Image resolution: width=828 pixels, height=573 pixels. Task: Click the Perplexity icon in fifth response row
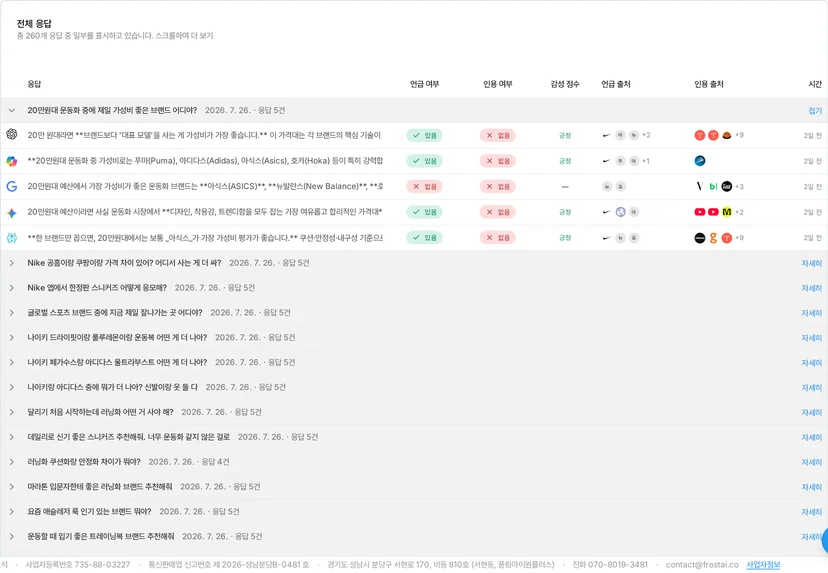click(12, 238)
